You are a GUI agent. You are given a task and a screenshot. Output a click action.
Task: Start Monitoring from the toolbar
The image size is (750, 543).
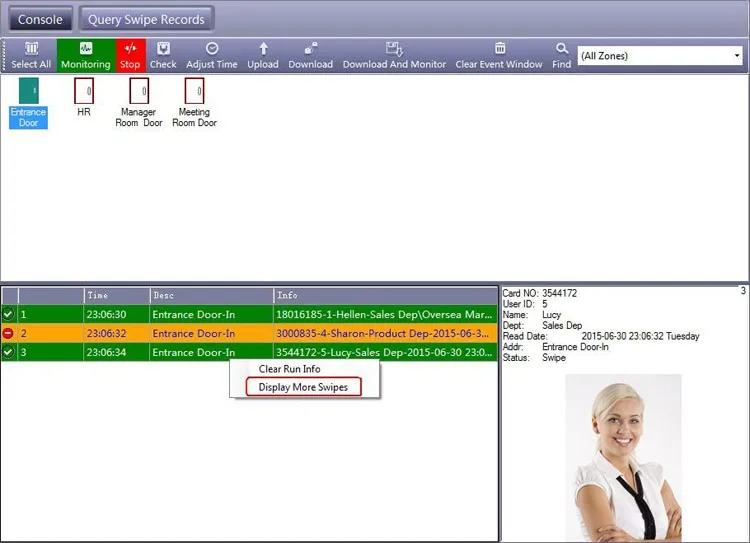(x=86, y=55)
